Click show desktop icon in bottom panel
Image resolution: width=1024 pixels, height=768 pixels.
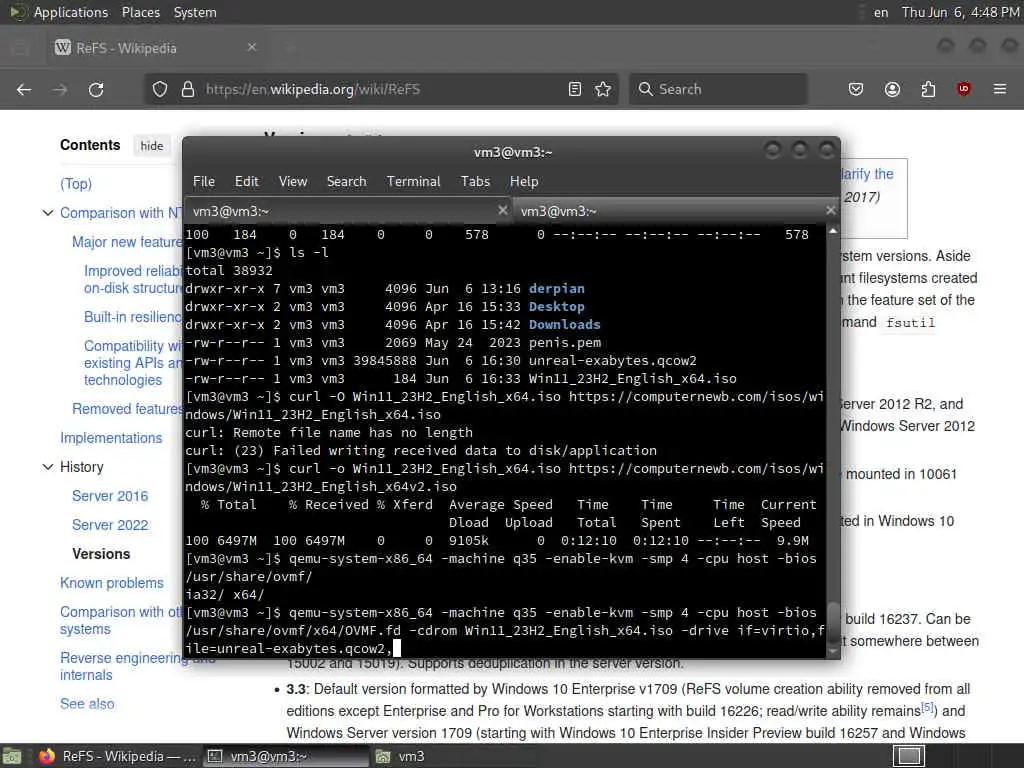click(x=12, y=757)
